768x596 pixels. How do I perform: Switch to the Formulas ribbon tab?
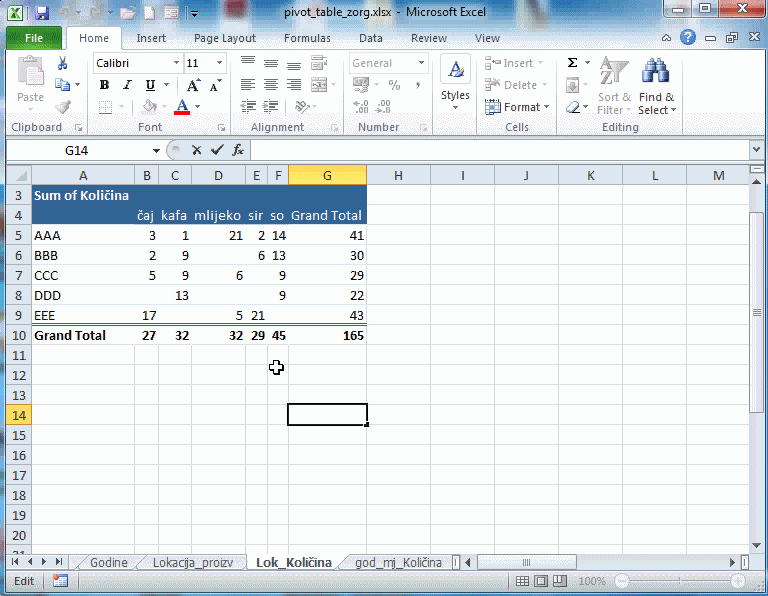pos(307,38)
